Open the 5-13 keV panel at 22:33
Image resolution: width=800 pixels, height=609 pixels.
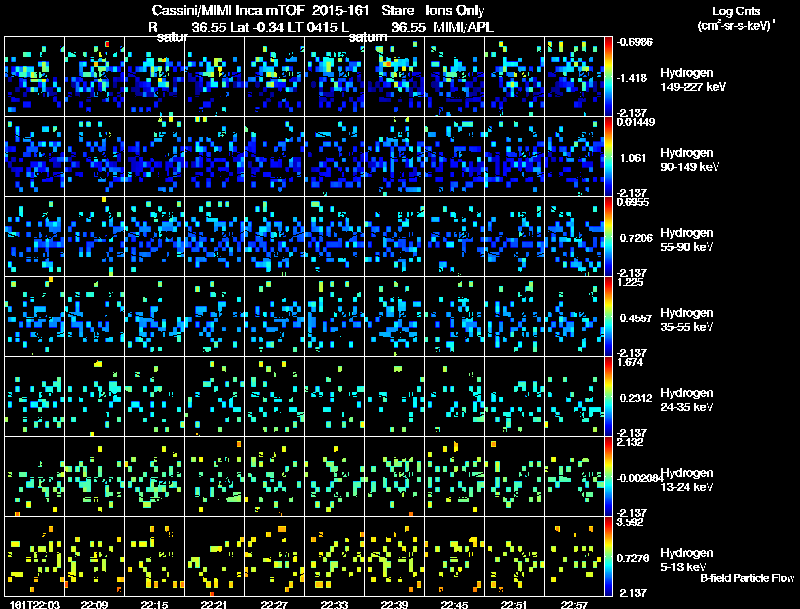(334, 556)
